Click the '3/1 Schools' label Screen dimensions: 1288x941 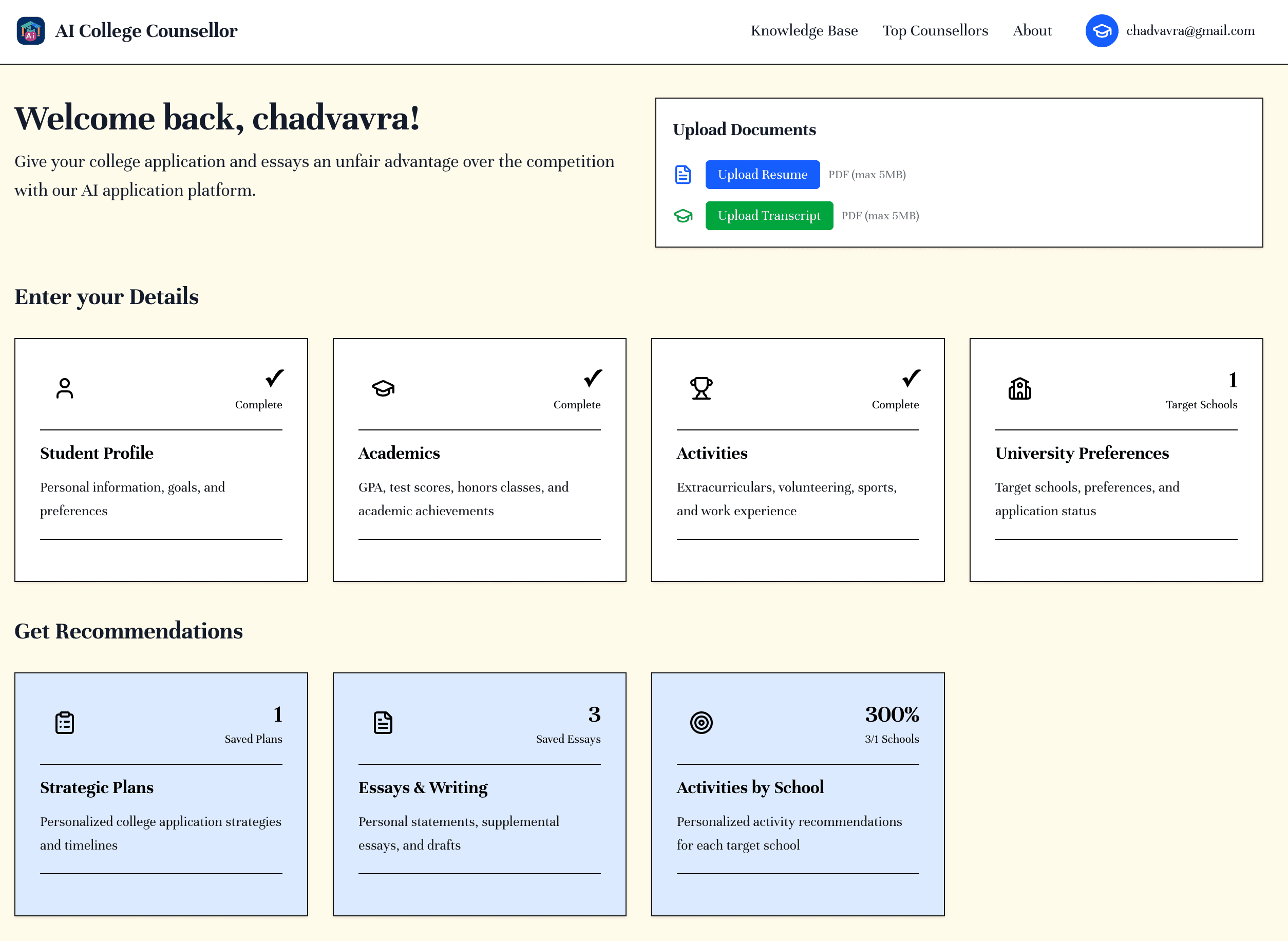click(x=892, y=739)
